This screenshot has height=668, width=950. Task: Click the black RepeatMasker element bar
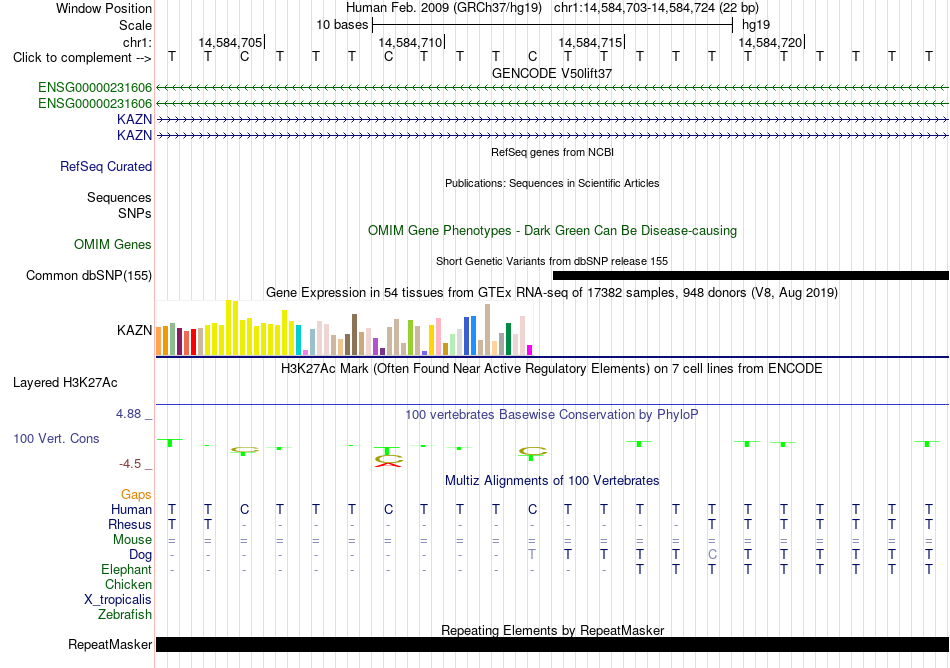[552, 644]
